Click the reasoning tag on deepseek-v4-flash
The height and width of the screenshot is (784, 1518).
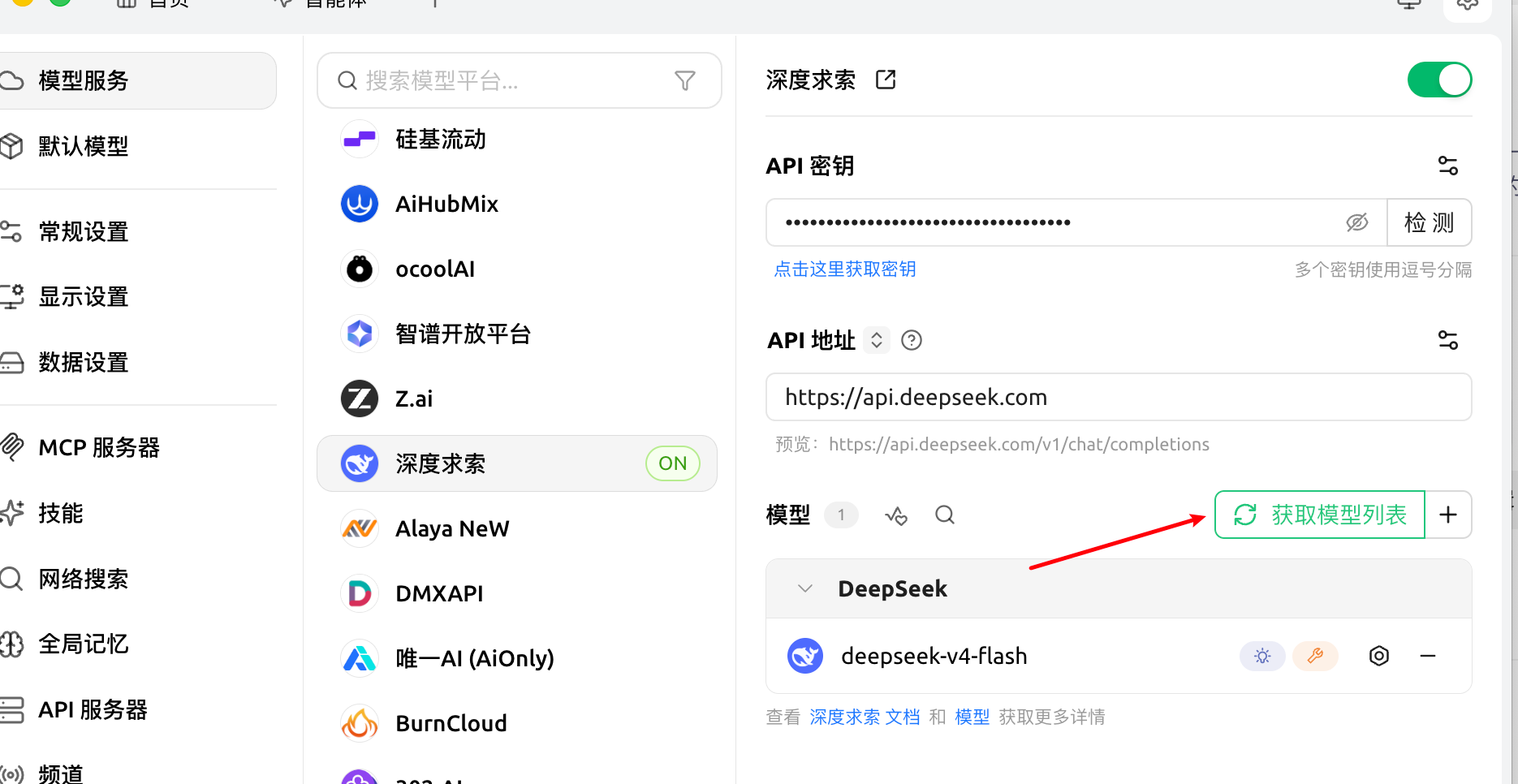(1262, 656)
